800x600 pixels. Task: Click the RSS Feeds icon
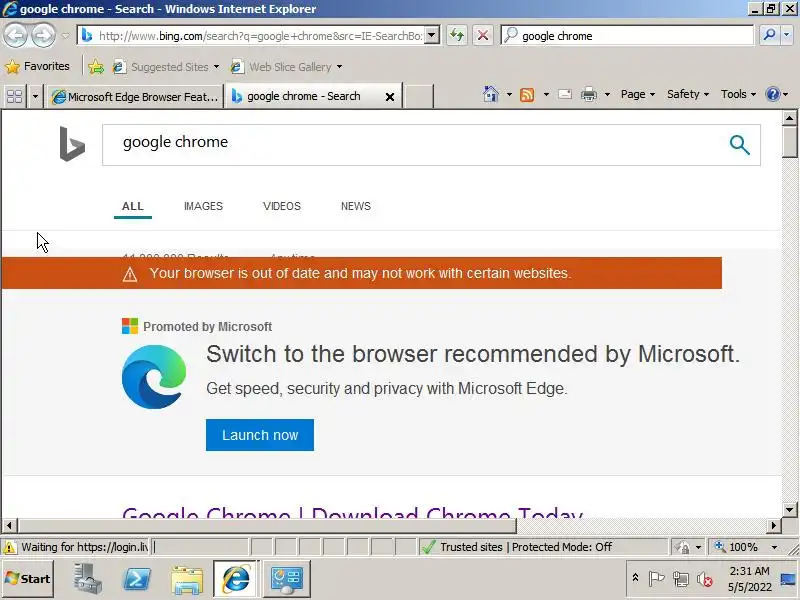point(527,94)
